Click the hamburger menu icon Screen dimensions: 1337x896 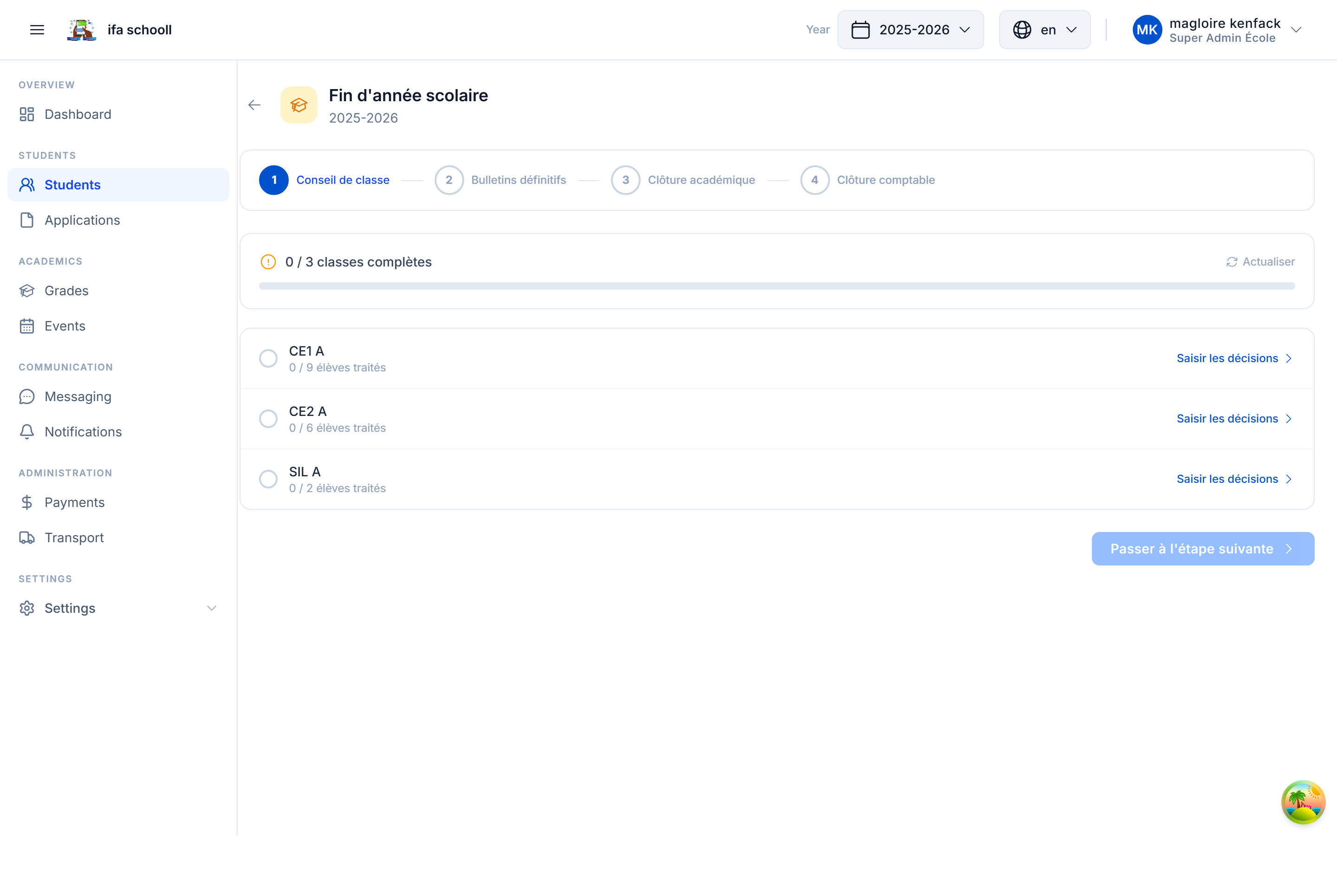37,29
